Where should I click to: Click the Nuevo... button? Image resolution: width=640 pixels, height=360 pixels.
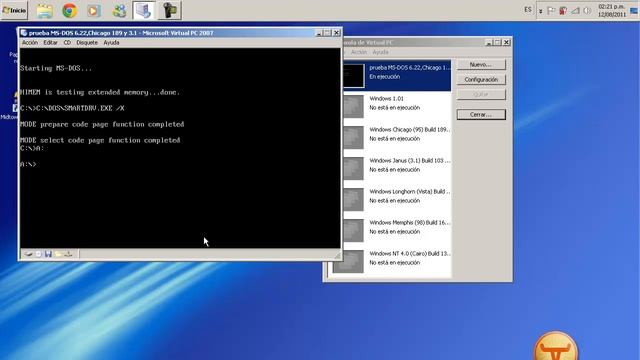coord(481,64)
